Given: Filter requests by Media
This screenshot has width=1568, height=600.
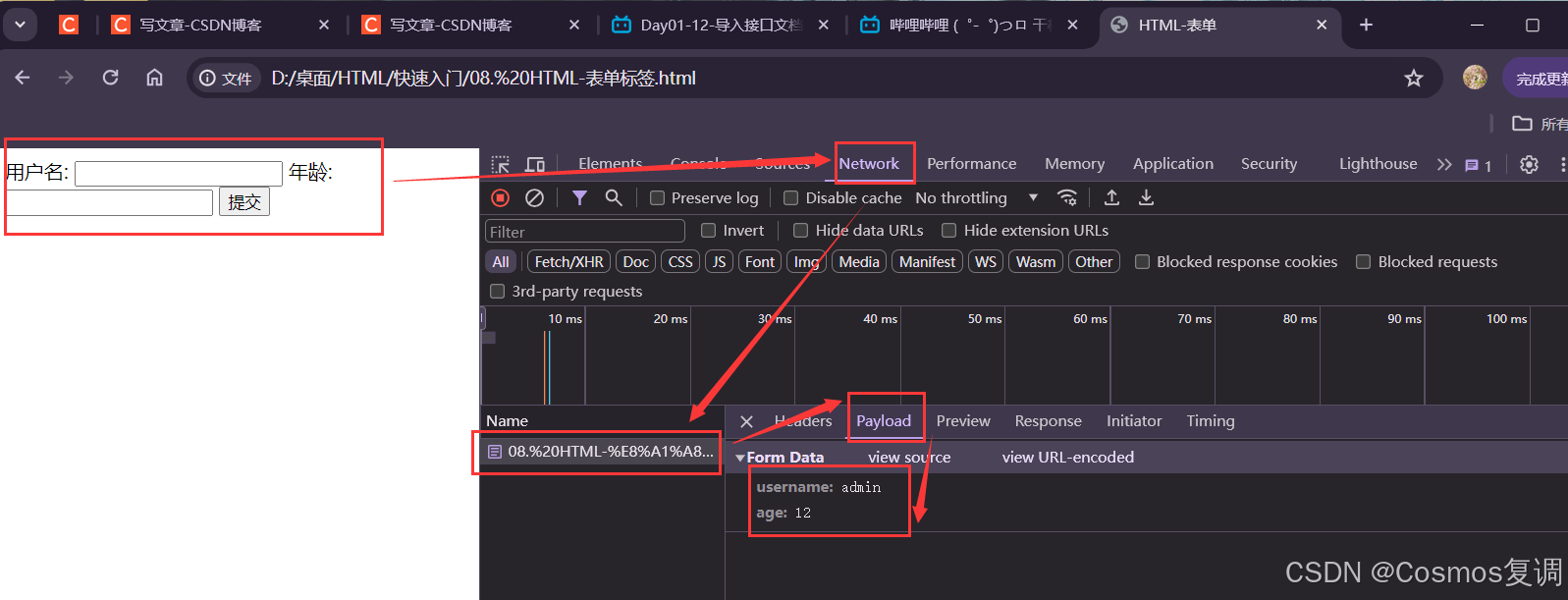Looking at the screenshot, I should (859, 261).
